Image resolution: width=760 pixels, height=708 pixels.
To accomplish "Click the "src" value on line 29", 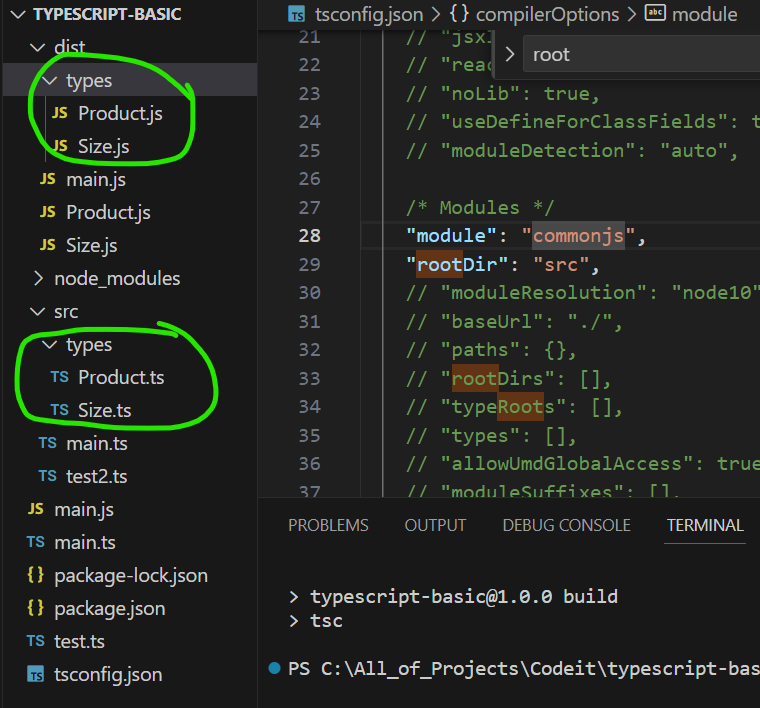I will (x=561, y=265).
